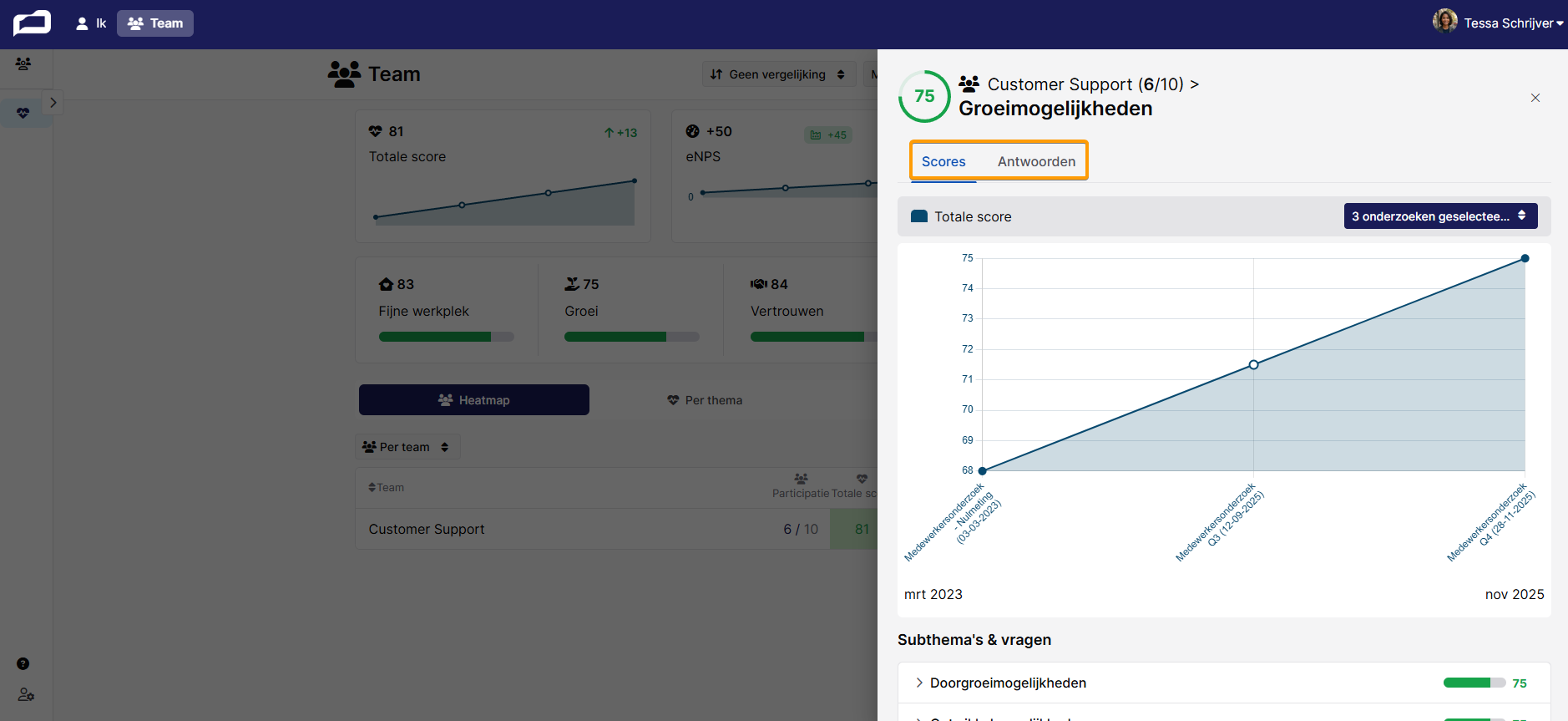The width and height of the screenshot is (1568, 721).
Task: Open the Per team dropdown
Action: [x=407, y=447]
